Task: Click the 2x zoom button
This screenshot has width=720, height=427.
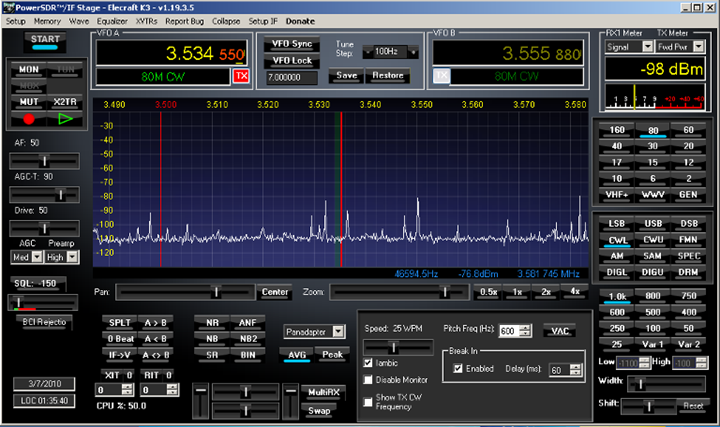Action: (546, 292)
